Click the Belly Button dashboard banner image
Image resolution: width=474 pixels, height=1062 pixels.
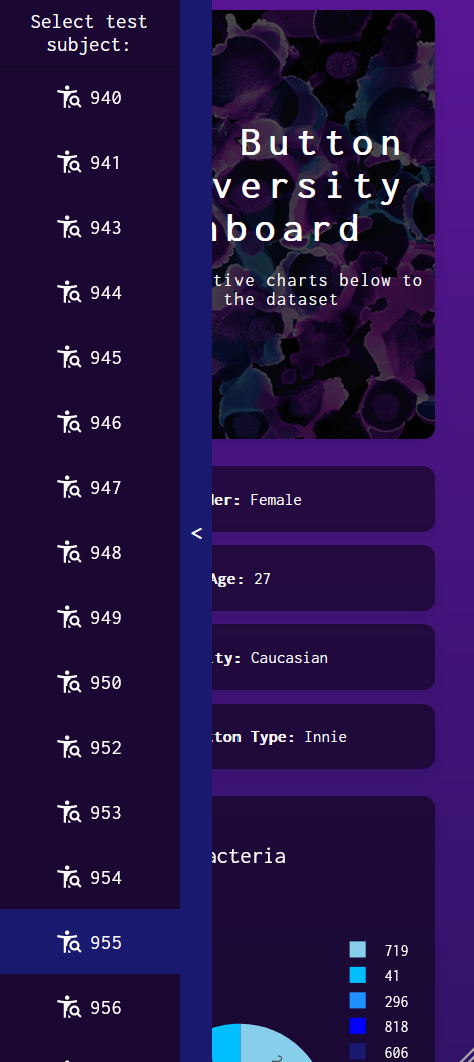click(323, 224)
